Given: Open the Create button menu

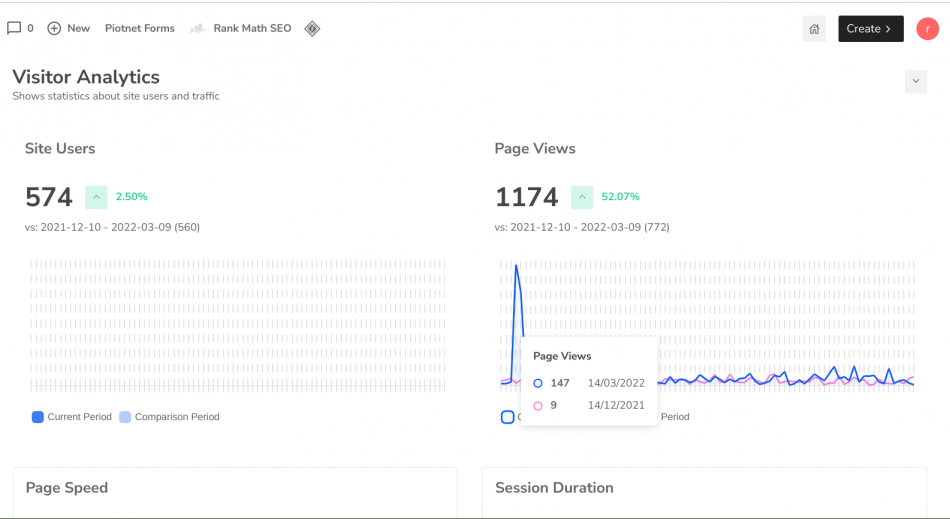Looking at the screenshot, I should [x=870, y=29].
